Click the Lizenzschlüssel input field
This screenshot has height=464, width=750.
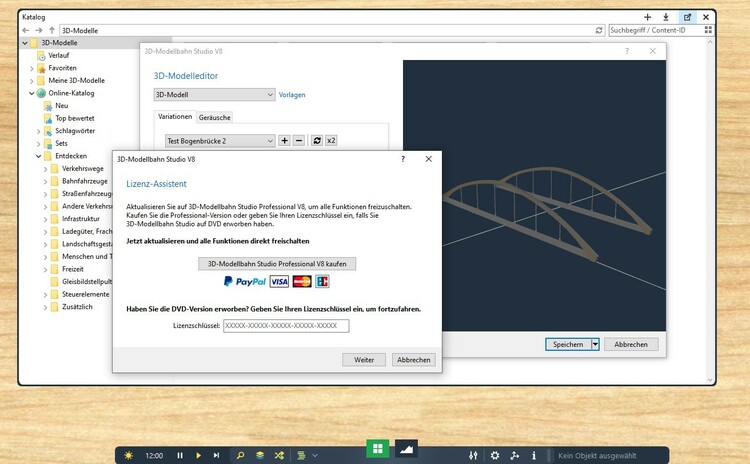286,326
